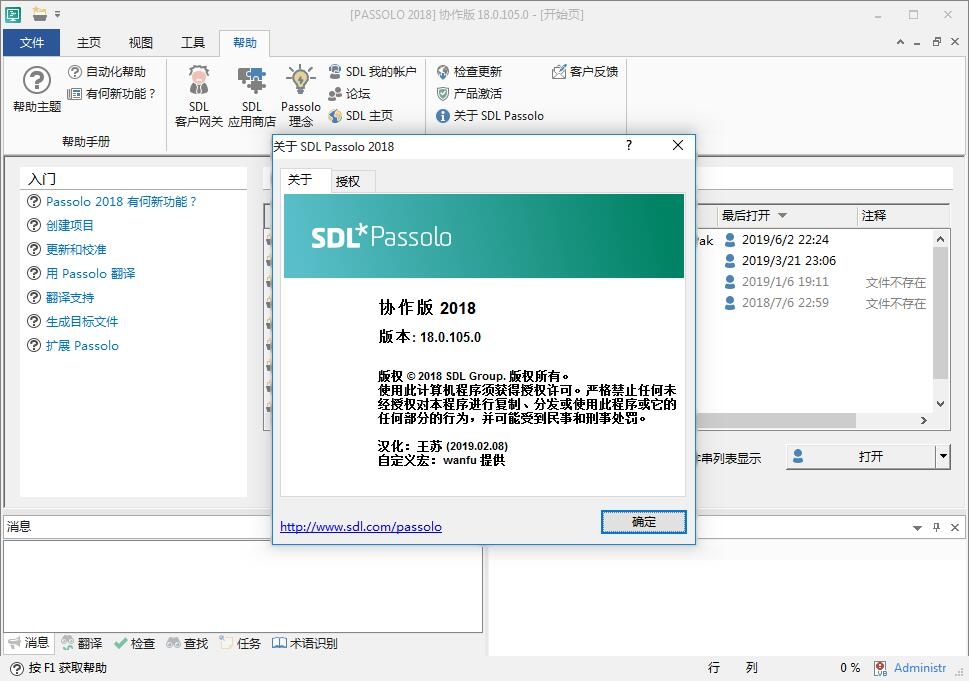Select the 2018/7/6 22:59 project row
Viewport: 969px width, 681px height.
(816, 303)
